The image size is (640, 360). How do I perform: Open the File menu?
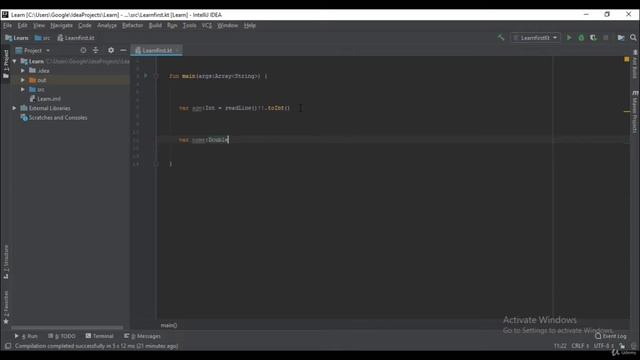tap(7, 25)
